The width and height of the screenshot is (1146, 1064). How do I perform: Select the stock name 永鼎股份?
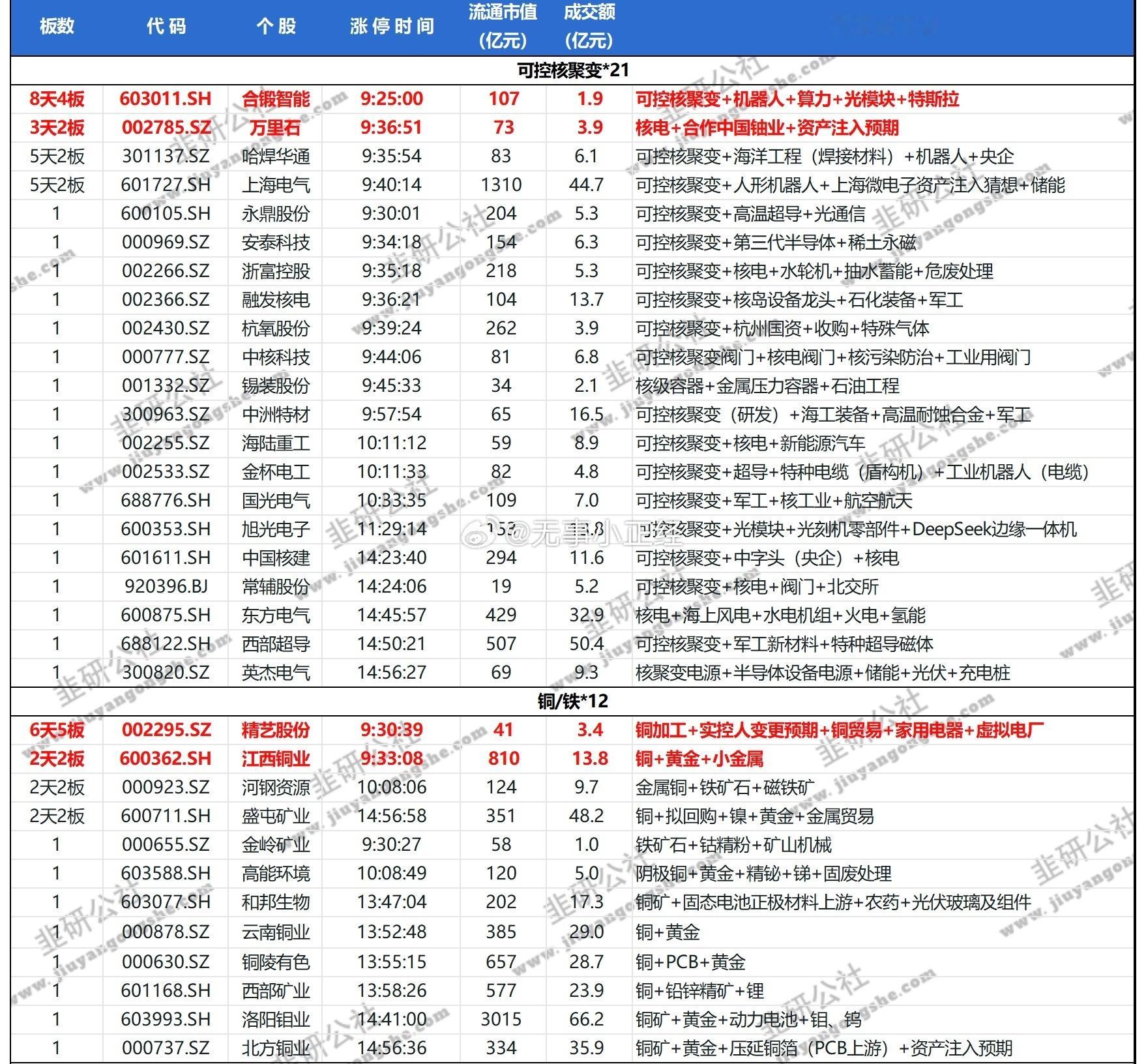(276, 213)
